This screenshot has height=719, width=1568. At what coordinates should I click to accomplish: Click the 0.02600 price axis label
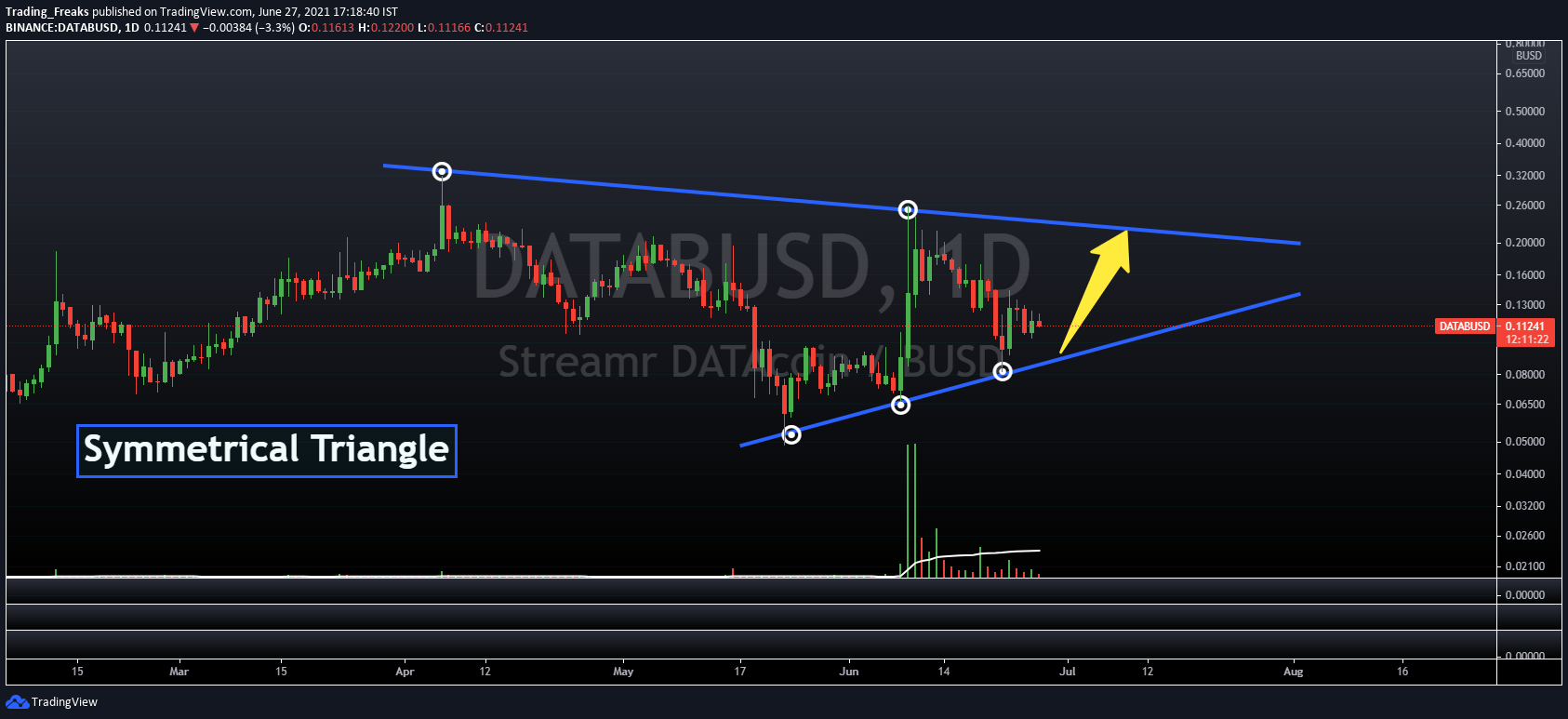coord(1525,536)
